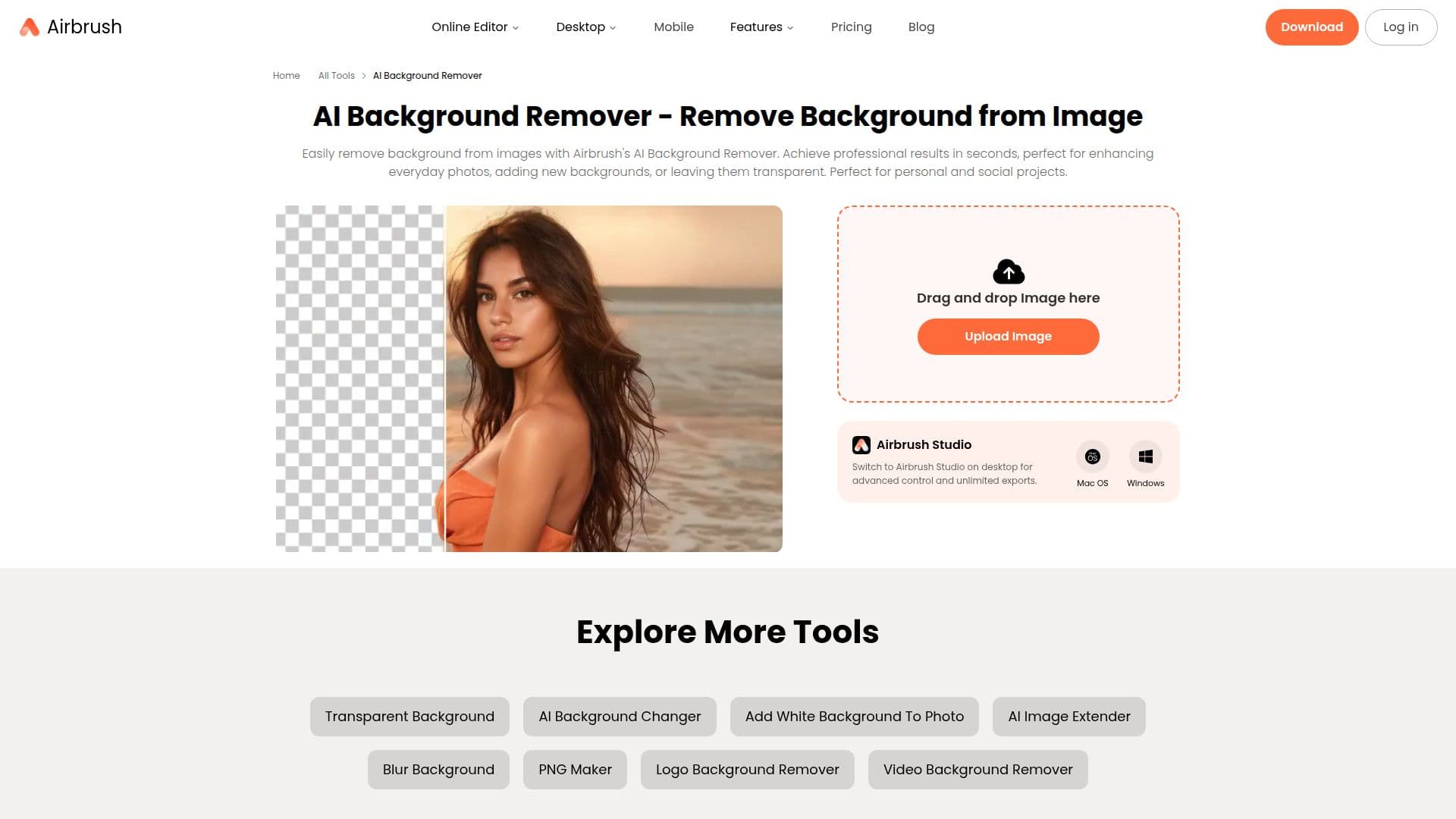The width and height of the screenshot is (1456, 819).
Task: Click the Drag and drop Image here text
Action: tap(1008, 298)
